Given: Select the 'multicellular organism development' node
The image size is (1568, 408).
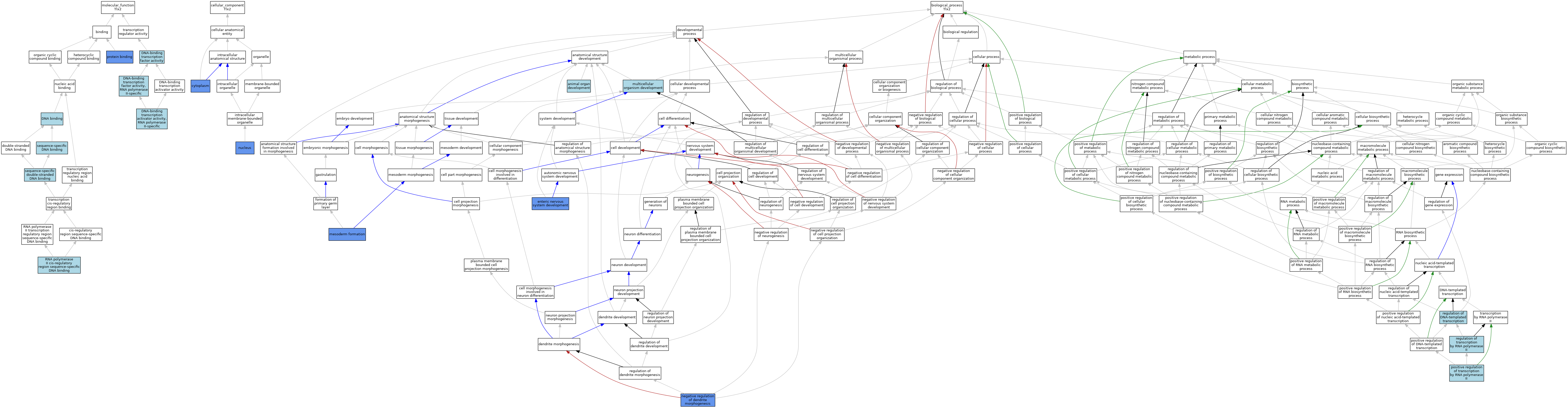Looking at the screenshot, I should [643, 86].
